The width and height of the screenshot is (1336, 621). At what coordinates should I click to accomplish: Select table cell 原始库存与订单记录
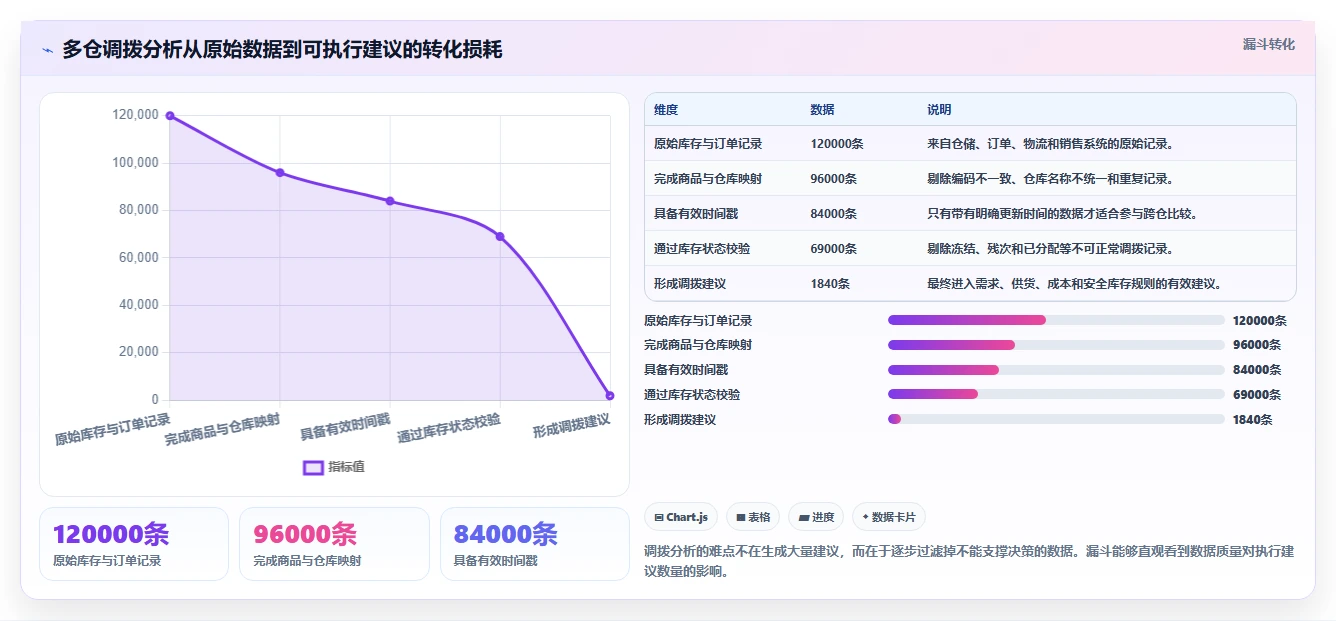(x=708, y=144)
